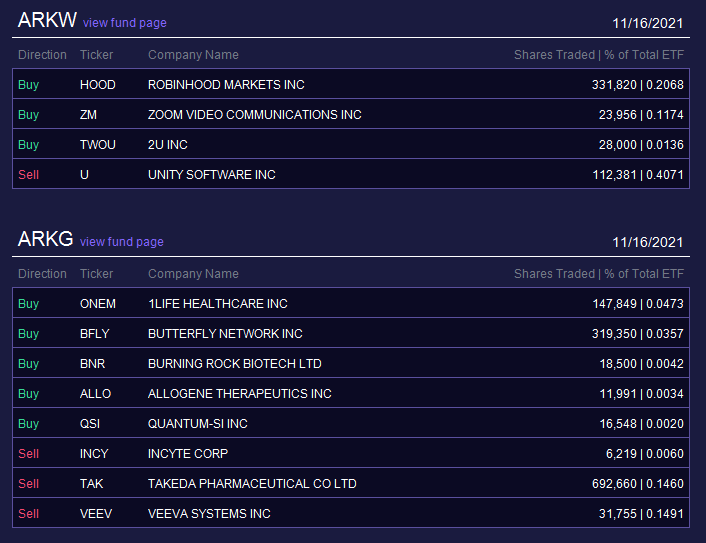The width and height of the screenshot is (706, 543).
Task: Select Butterfly Network Inc company name
Action: tap(225, 334)
